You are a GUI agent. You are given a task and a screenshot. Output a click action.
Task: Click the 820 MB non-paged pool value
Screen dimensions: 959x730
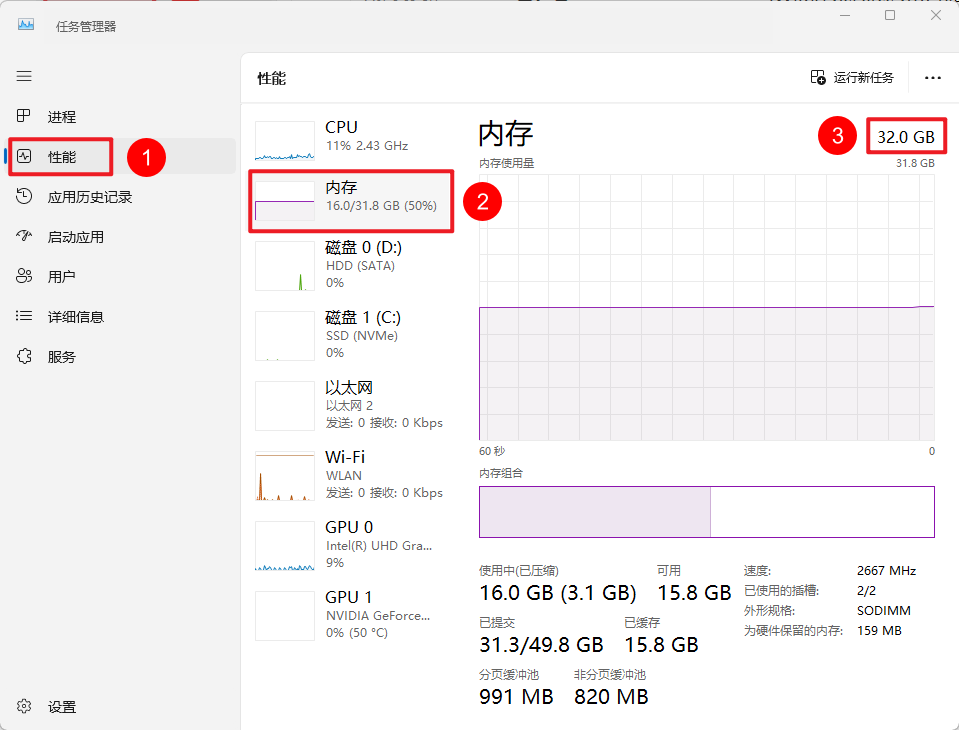coord(611,696)
